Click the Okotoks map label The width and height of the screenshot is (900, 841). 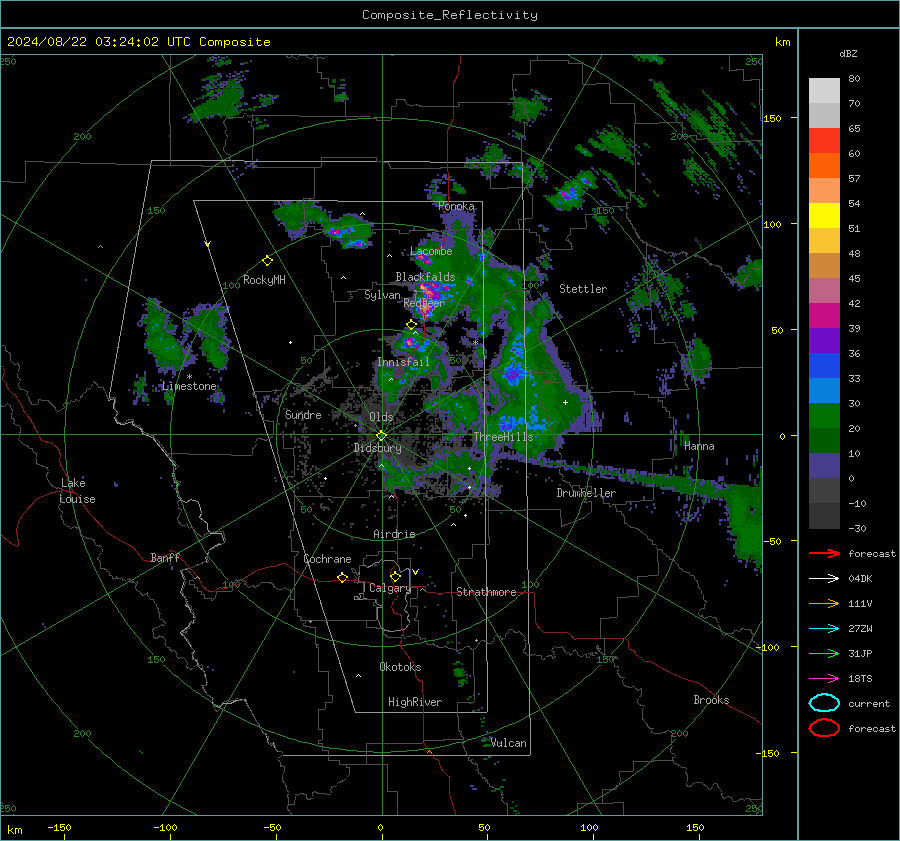click(401, 667)
